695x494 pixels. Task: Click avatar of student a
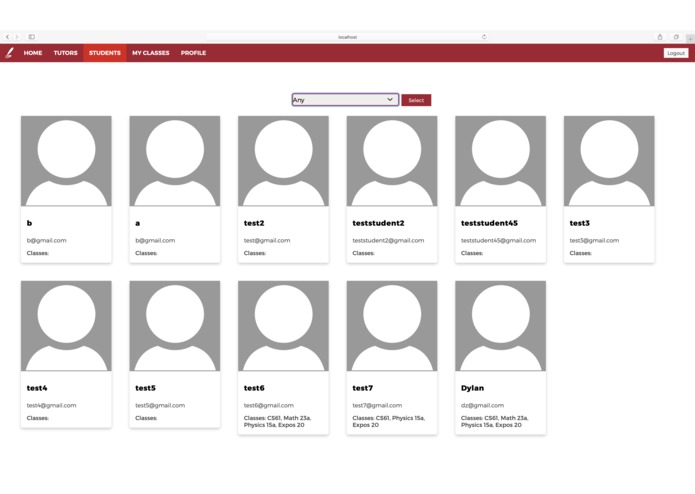(x=175, y=161)
